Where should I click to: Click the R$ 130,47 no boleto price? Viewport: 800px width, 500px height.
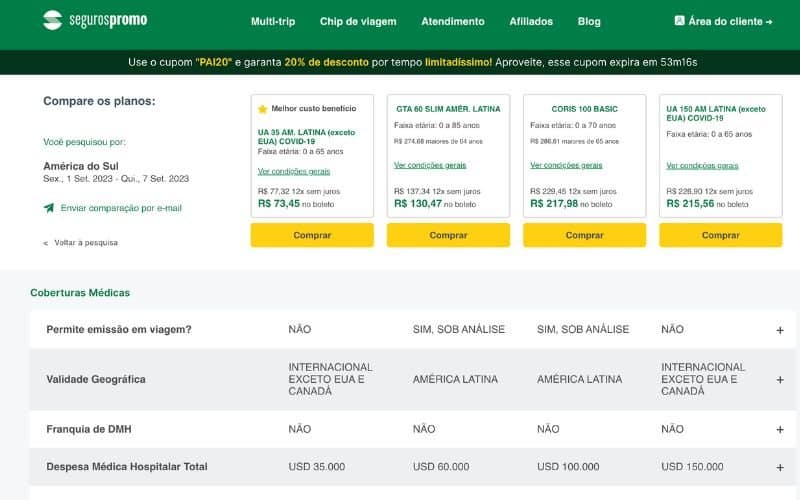click(x=435, y=204)
